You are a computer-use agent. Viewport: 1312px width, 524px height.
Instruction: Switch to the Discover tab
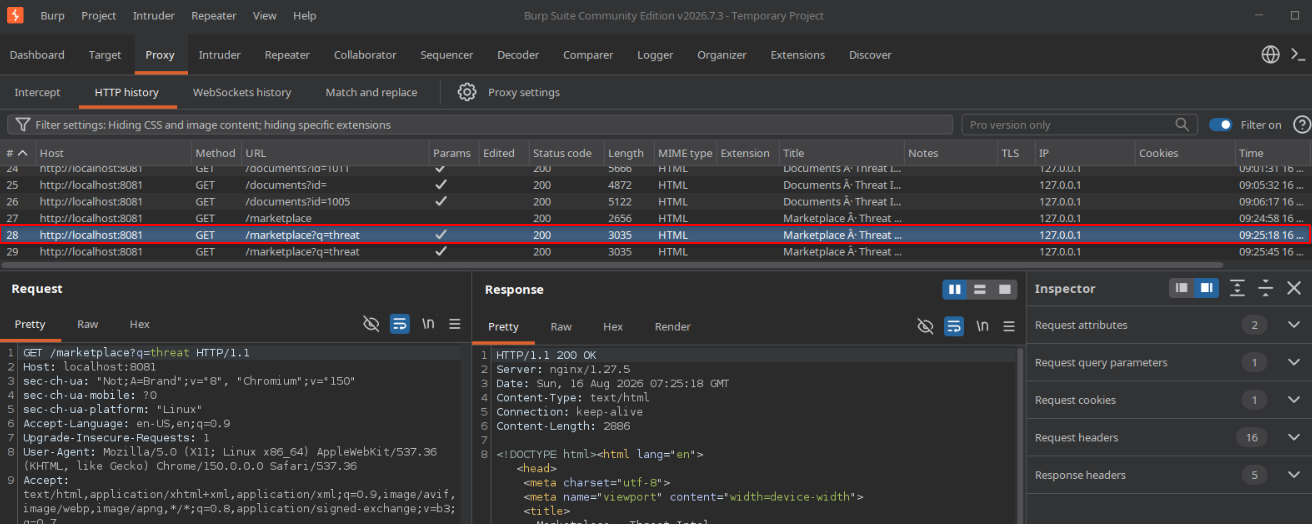[x=870, y=55]
